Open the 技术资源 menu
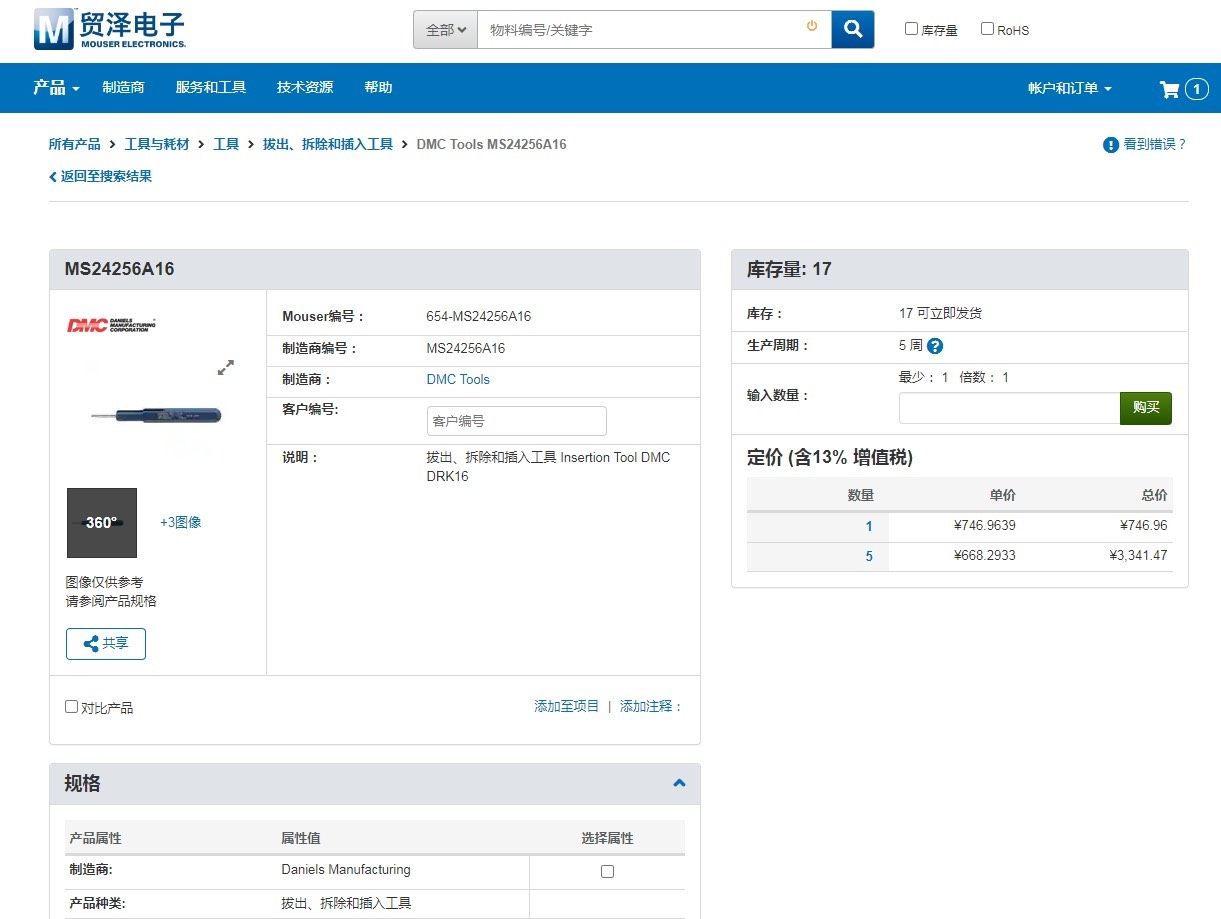 pyautogui.click(x=305, y=88)
